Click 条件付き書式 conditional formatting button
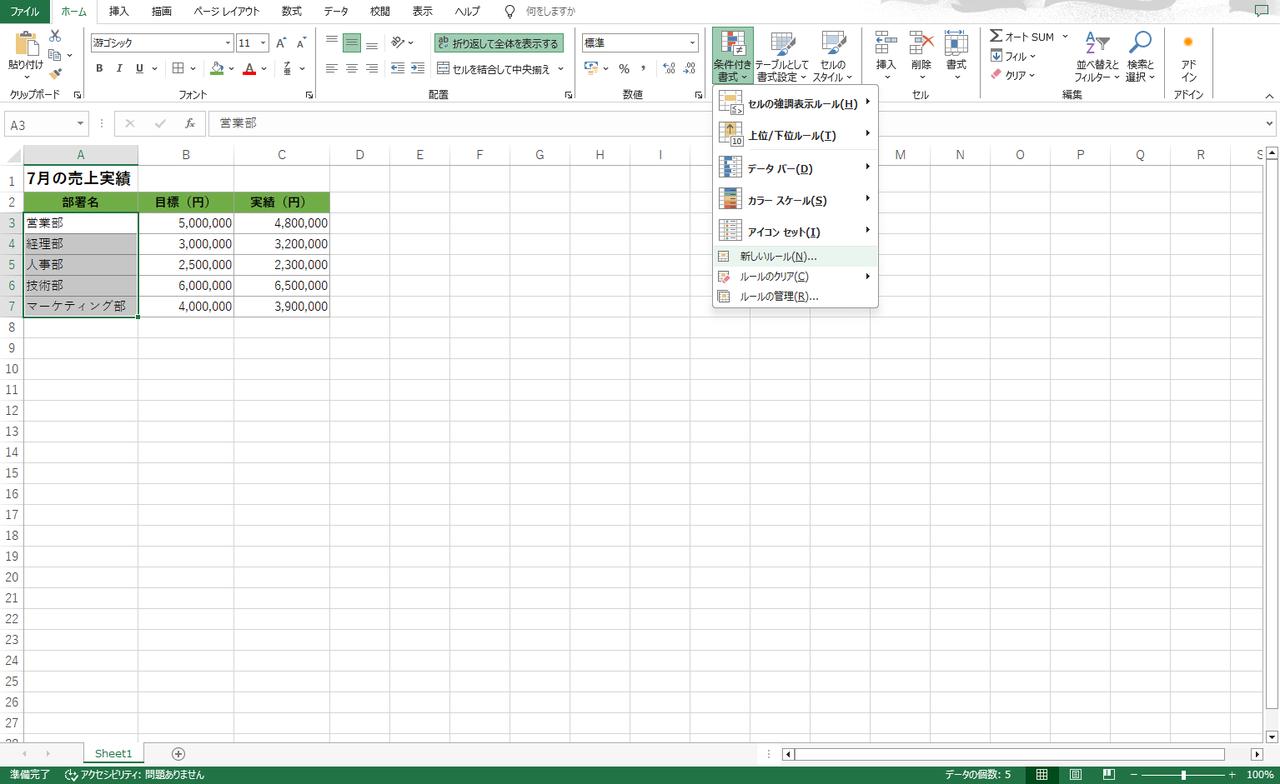The image size is (1280, 784). tap(733, 56)
